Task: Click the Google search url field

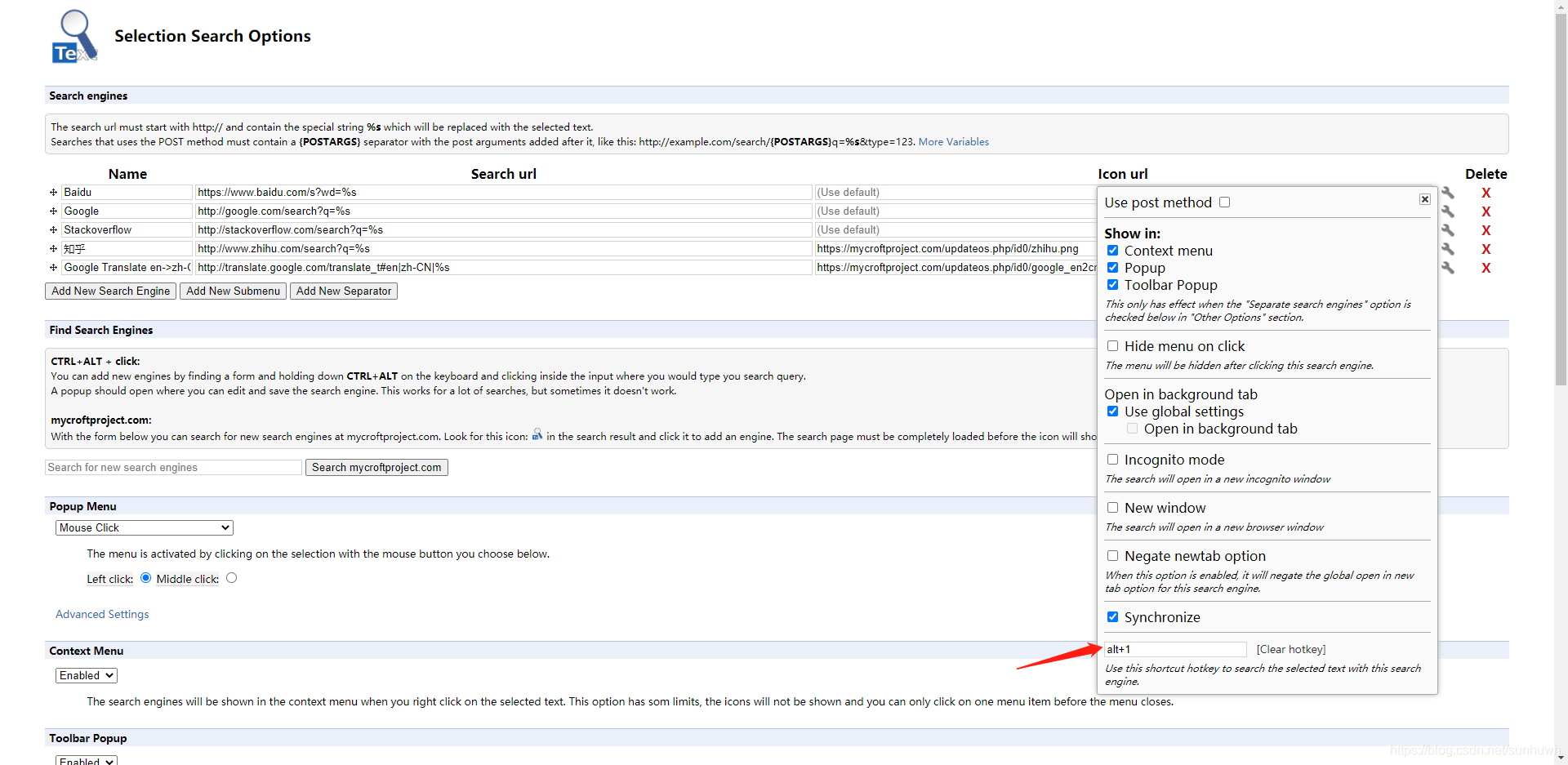Action: click(x=503, y=211)
